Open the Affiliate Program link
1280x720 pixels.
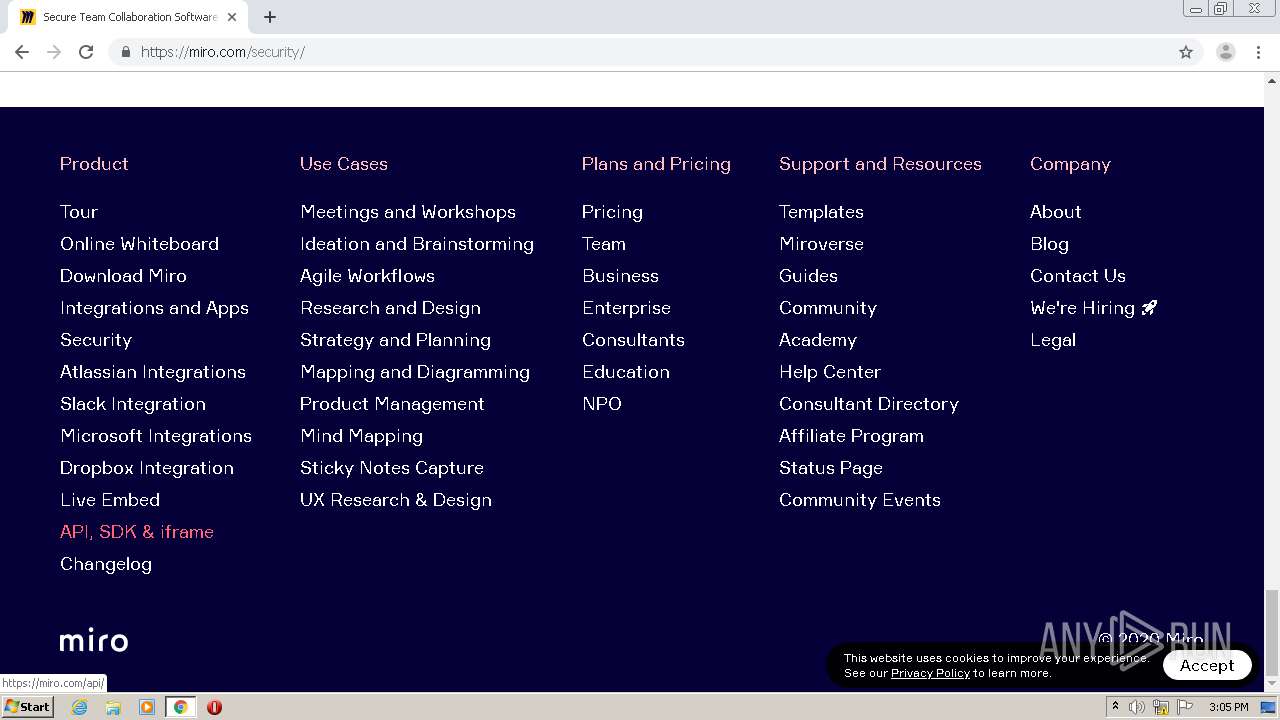[851, 436]
